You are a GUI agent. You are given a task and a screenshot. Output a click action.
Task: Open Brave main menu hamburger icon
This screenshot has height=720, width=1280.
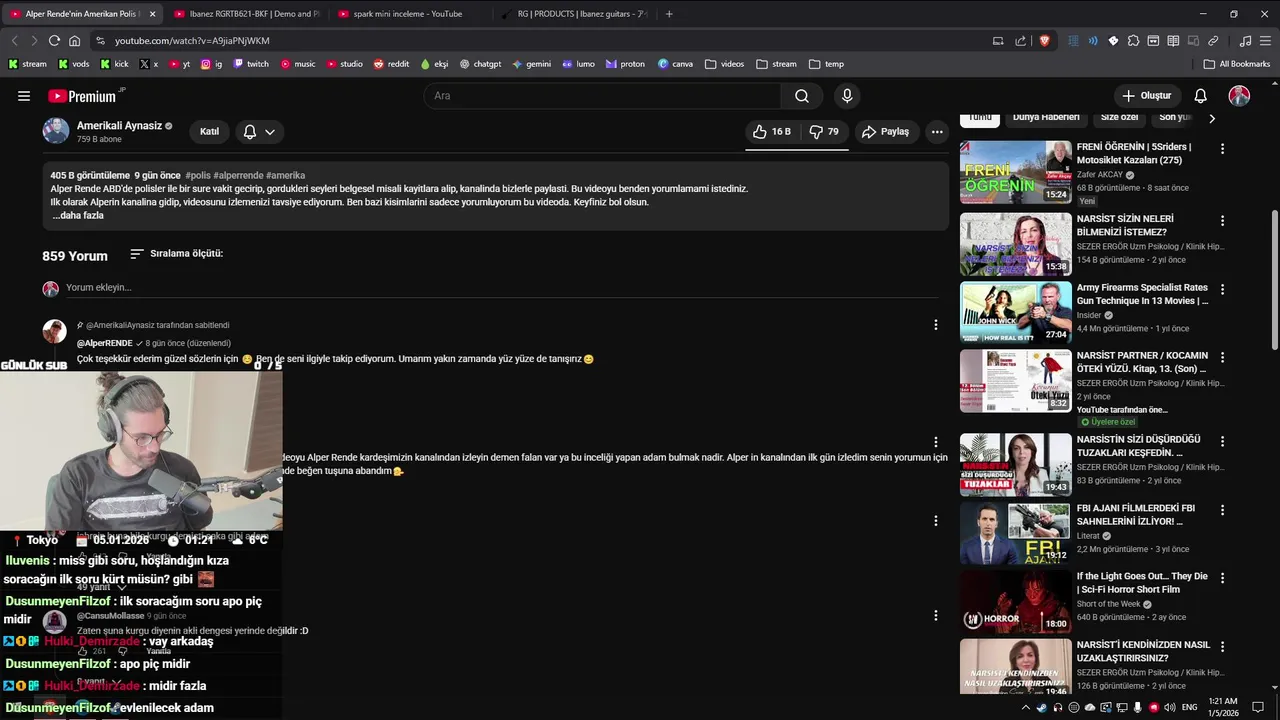point(1265,41)
